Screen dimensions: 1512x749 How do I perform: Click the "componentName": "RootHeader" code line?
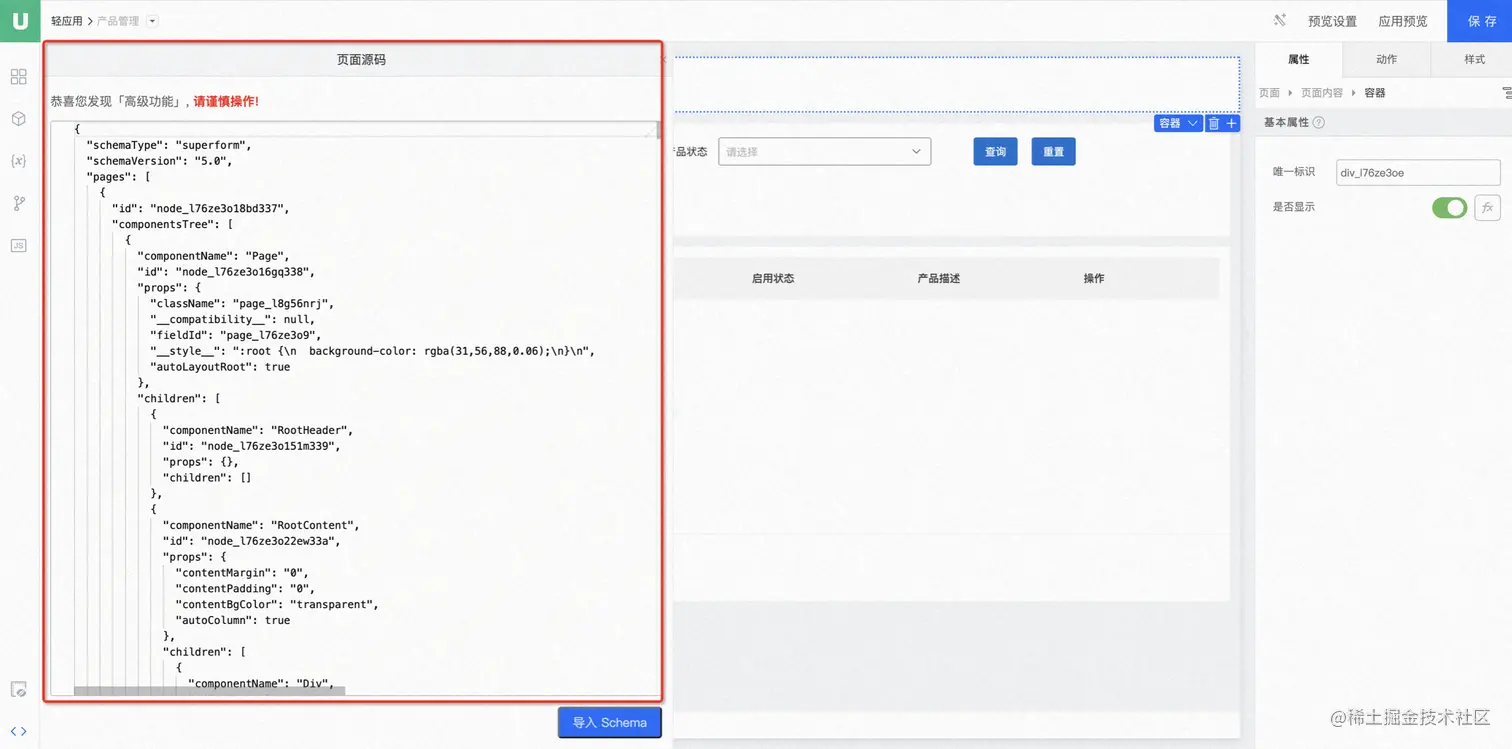(x=258, y=430)
